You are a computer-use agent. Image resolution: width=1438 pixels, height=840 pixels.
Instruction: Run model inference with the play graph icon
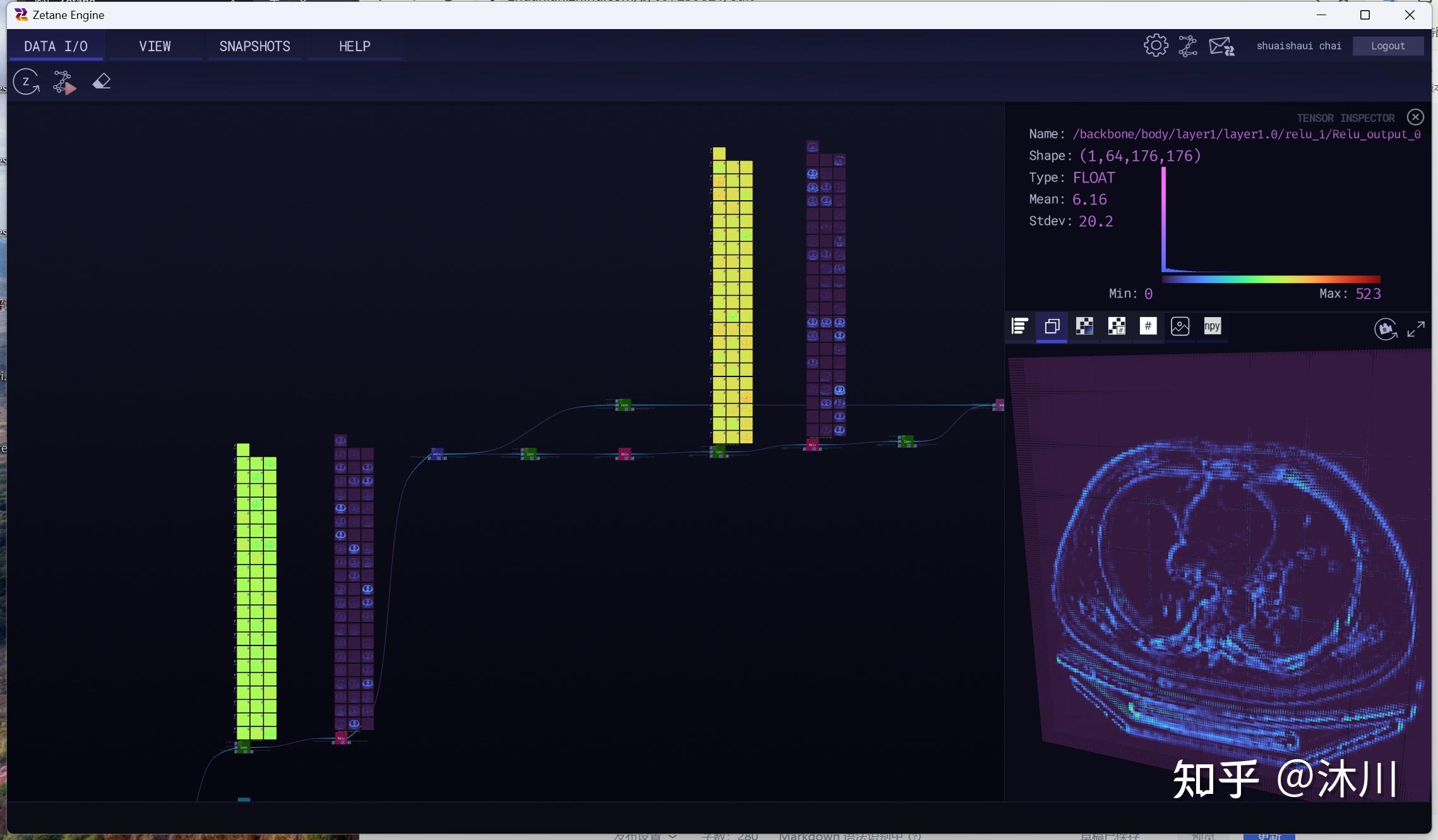click(63, 81)
